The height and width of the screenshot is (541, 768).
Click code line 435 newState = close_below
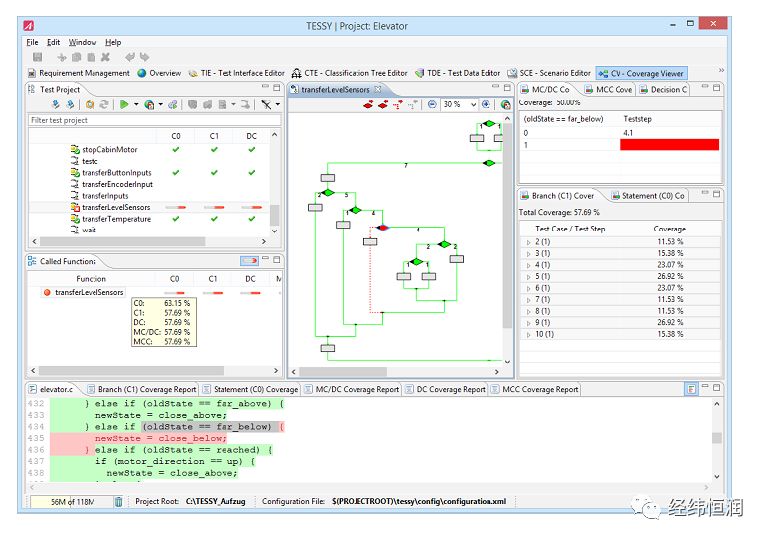pyautogui.click(x=160, y=438)
